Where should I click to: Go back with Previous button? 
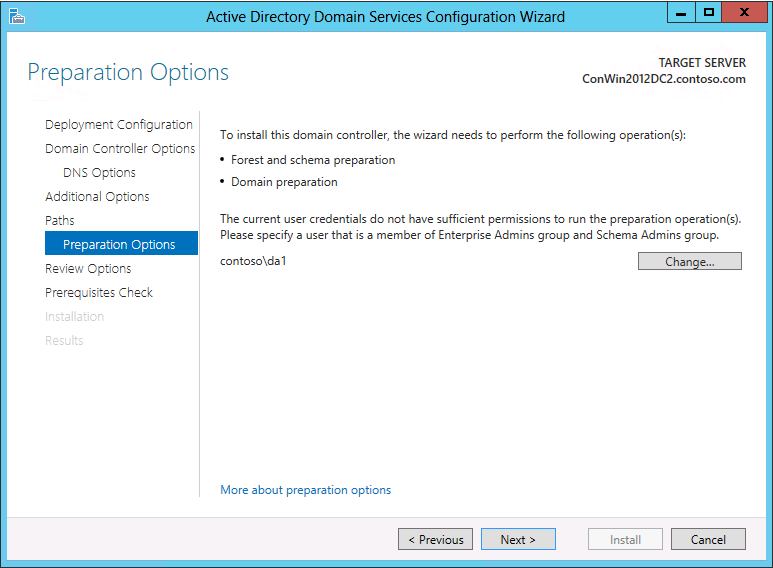pos(435,539)
